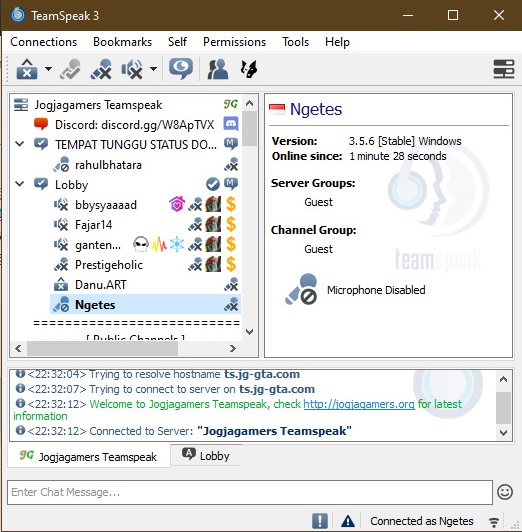Select user rahulbhatara
This screenshot has width=522, height=532.
tap(108, 165)
